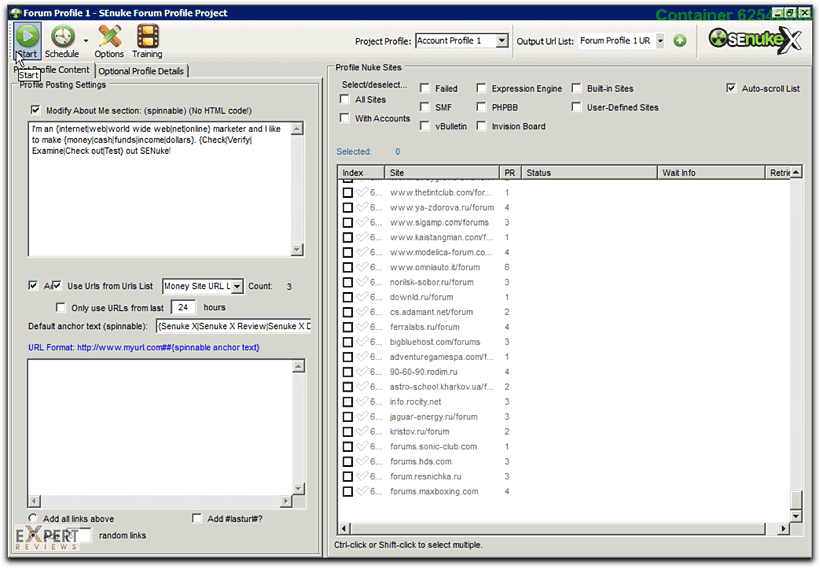Check the Invision Board checkbox
Image resolution: width=820 pixels, height=568 pixels.
[481, 126]
